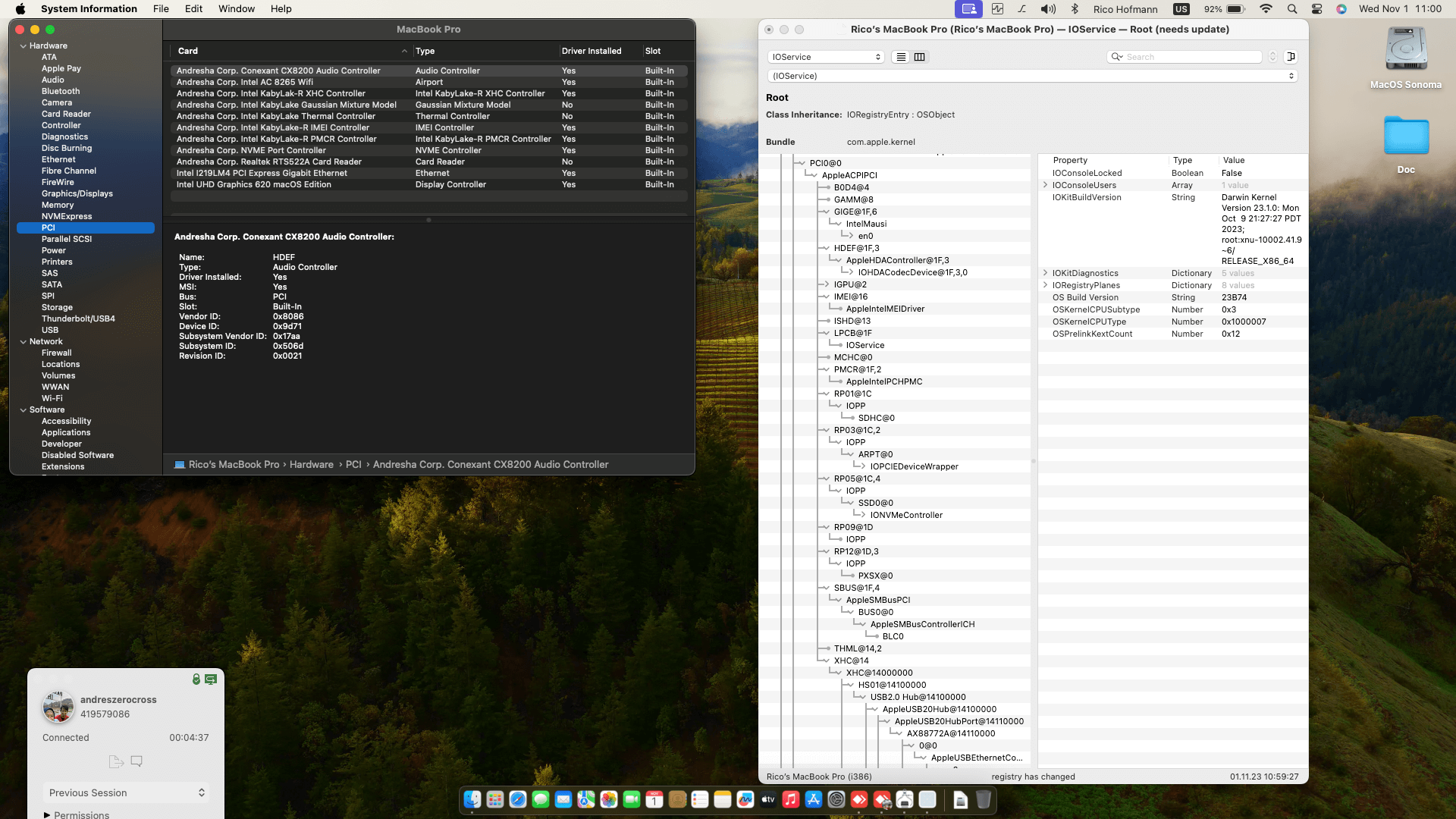Screen dimensions: 1456x819
Task: Open the IOService plane dropdown
Action: pyautogui.click(x=826, y=57)
